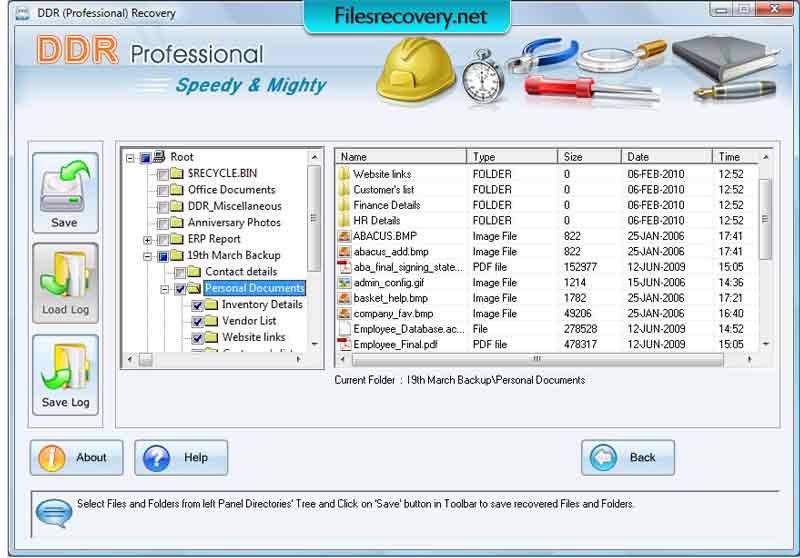Sort file list by Time column
This screenshot has width=800, height=558.
click(736, 157)
